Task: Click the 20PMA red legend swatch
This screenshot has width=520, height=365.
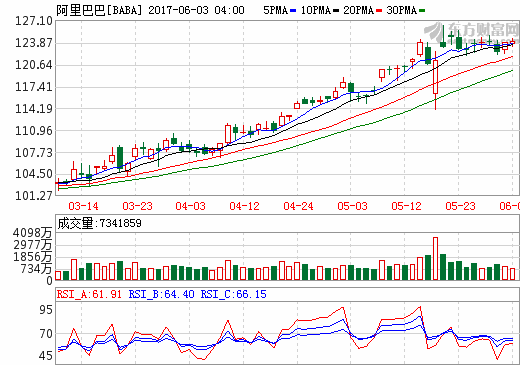Action: pyautogui.click(x=379, y=11)
